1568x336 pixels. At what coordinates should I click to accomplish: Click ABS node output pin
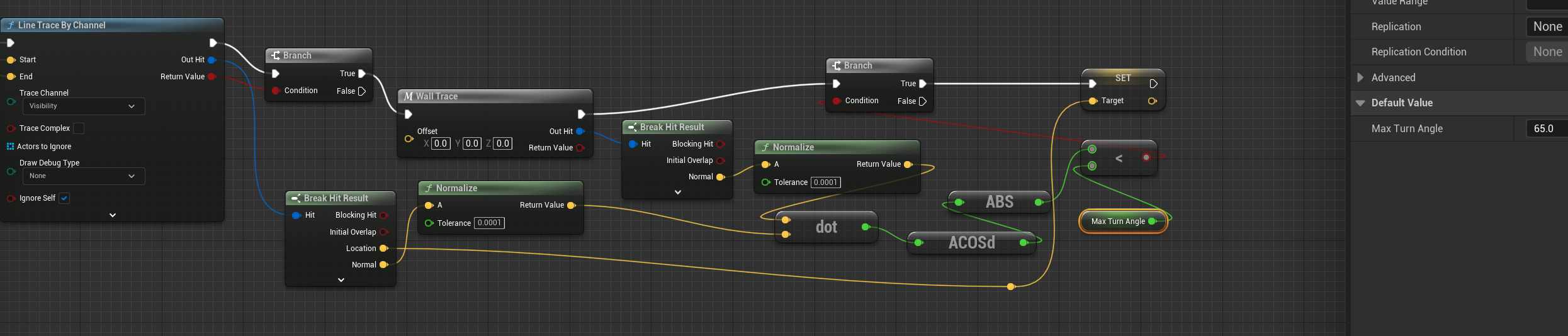click(1039, 202)
